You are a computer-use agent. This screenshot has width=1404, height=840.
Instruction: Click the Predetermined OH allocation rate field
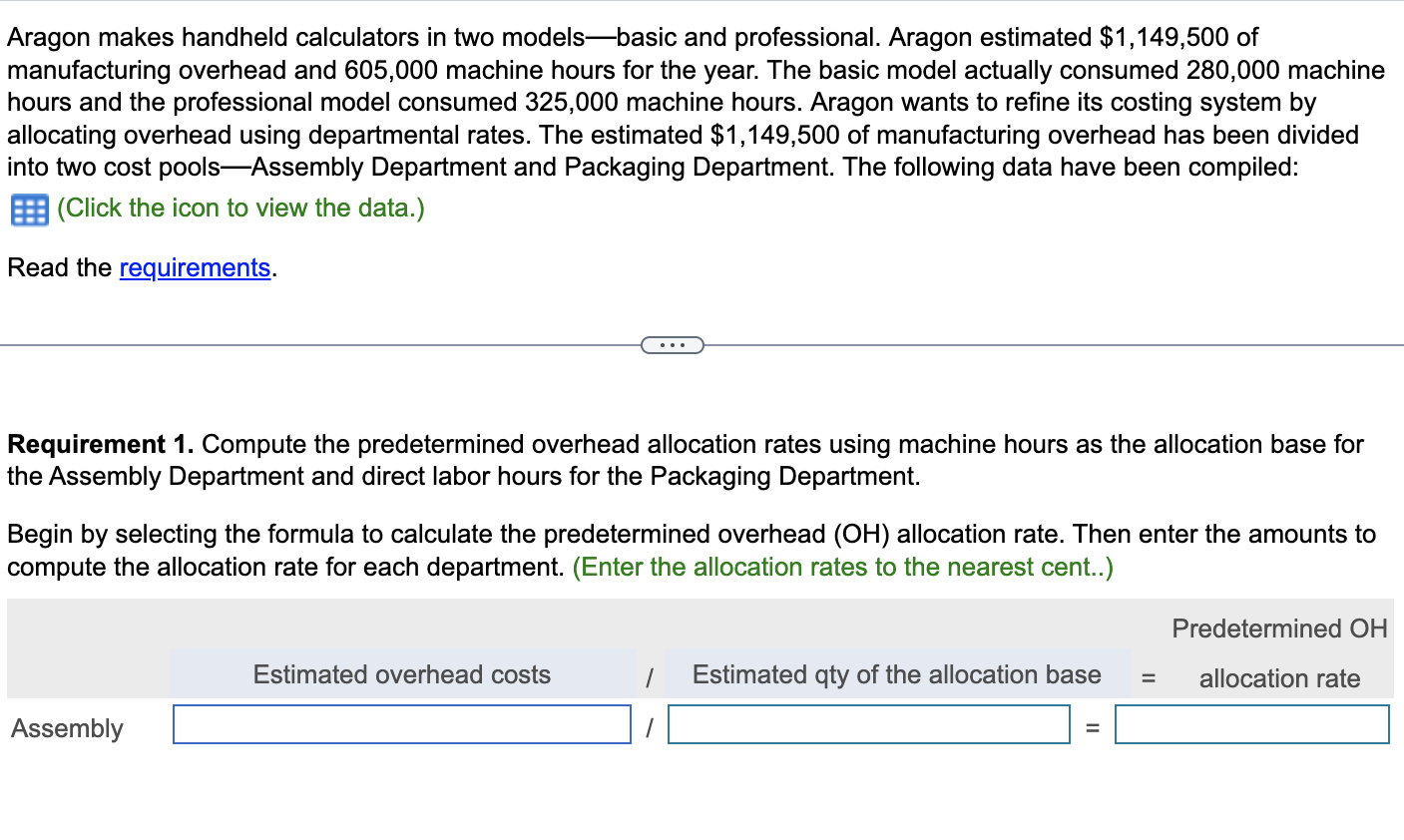coord(1251,724)
